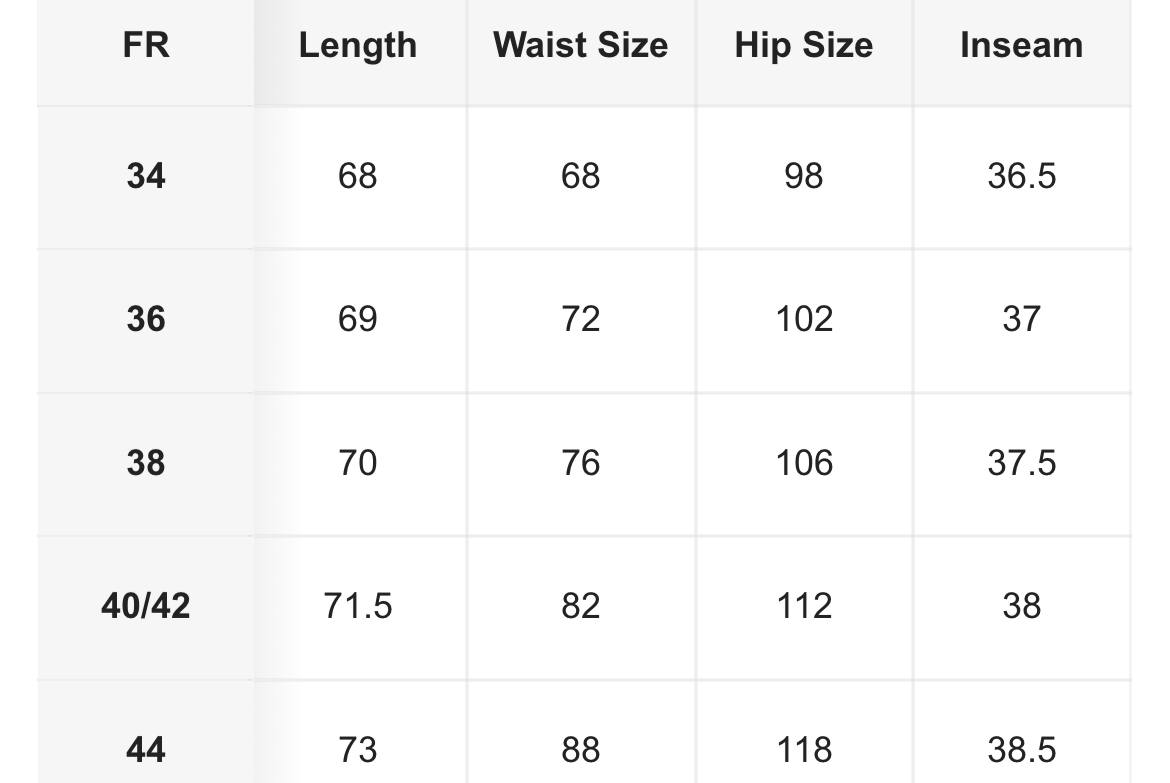Click the waist size 82 cell
The height and width of the screenshot is (783, 1170).
point(581,607)
